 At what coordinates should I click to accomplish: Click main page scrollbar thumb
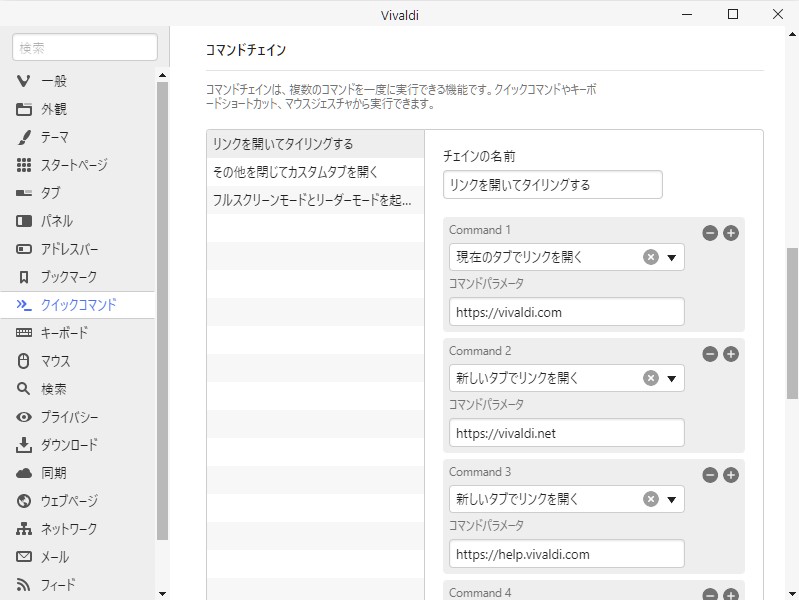click(792, 323)
